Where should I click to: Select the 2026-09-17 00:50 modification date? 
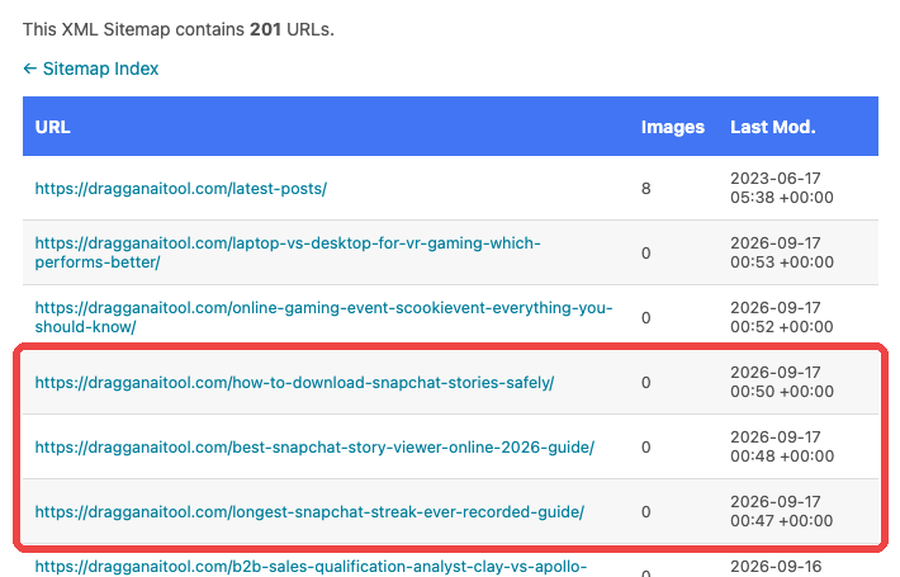782,382
